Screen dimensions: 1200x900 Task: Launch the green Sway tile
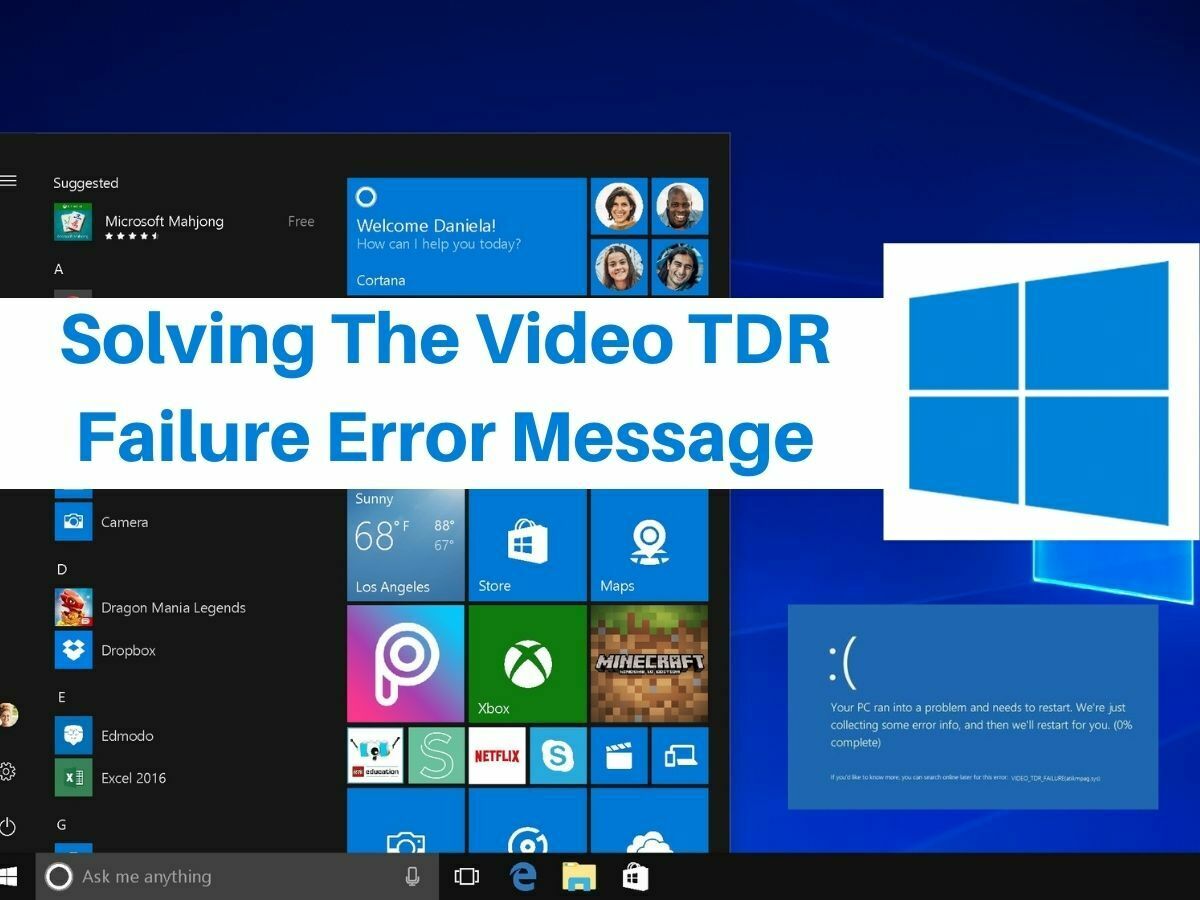436,755
